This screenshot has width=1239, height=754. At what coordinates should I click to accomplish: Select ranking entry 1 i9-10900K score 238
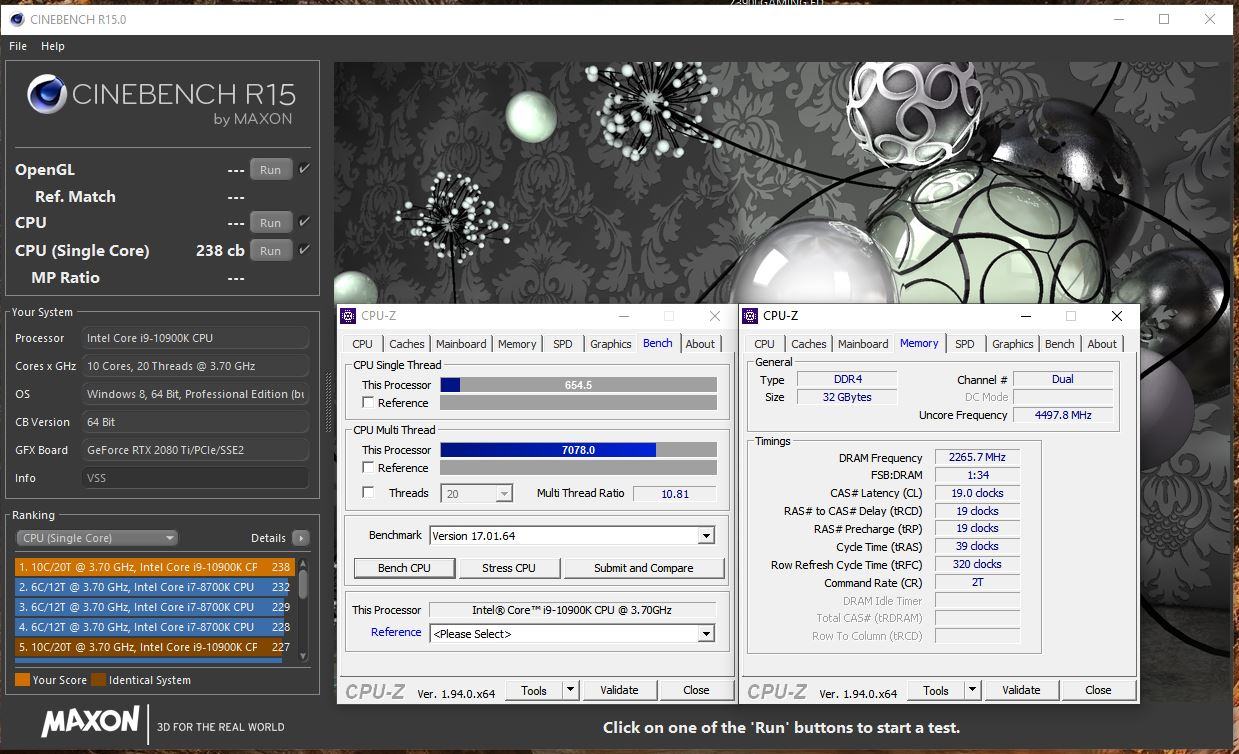(x=155, y=567)
